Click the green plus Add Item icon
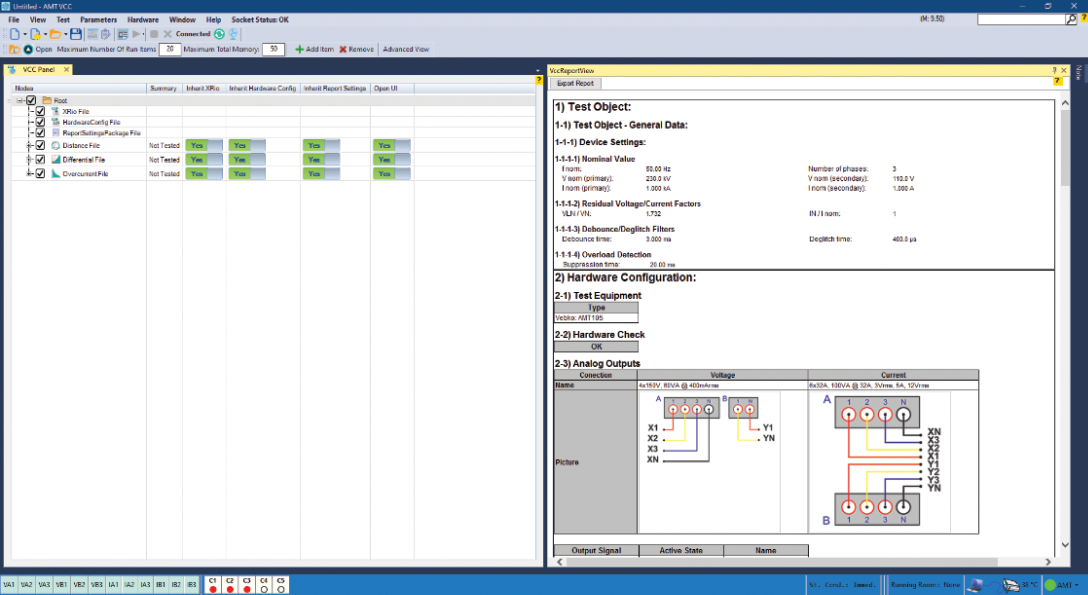 (299, 49)
